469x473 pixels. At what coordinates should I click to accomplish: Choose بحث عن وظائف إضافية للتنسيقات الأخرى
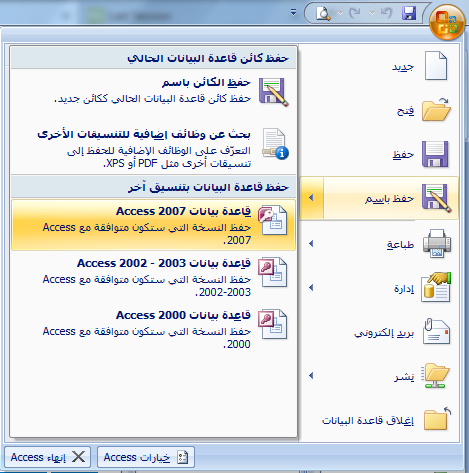click(153, 149)
